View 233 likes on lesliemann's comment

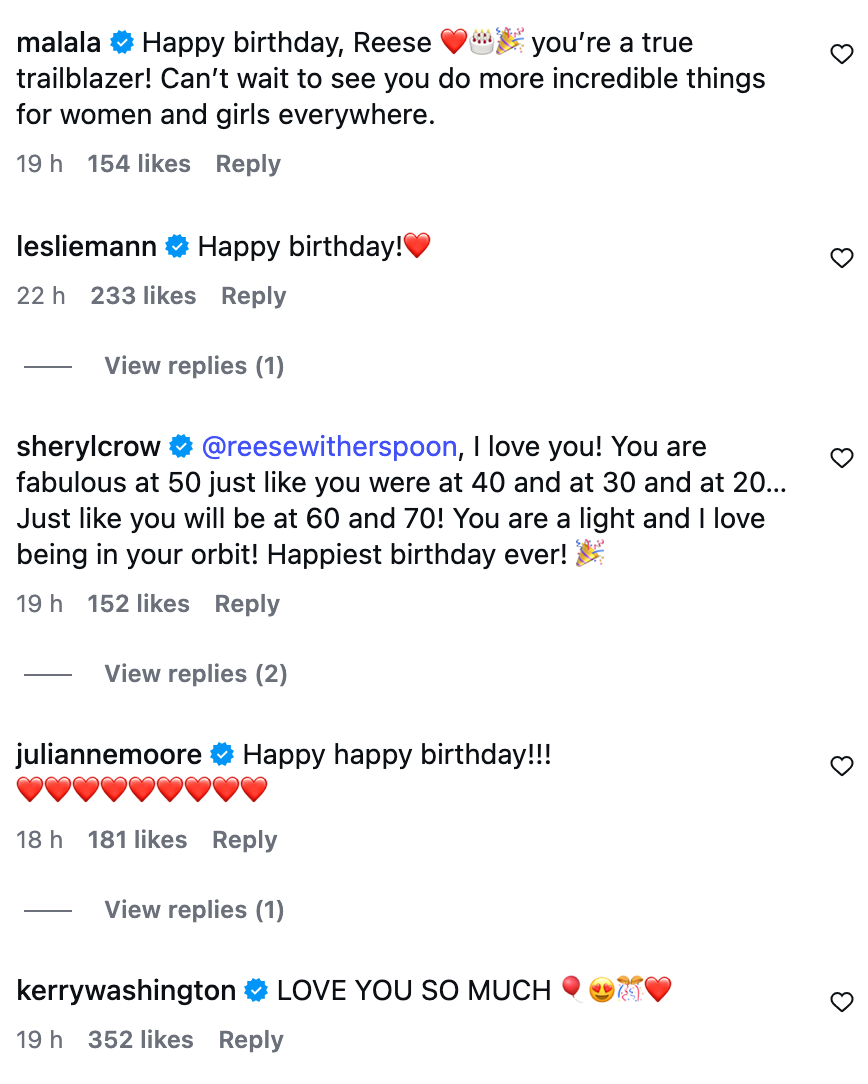143,296
